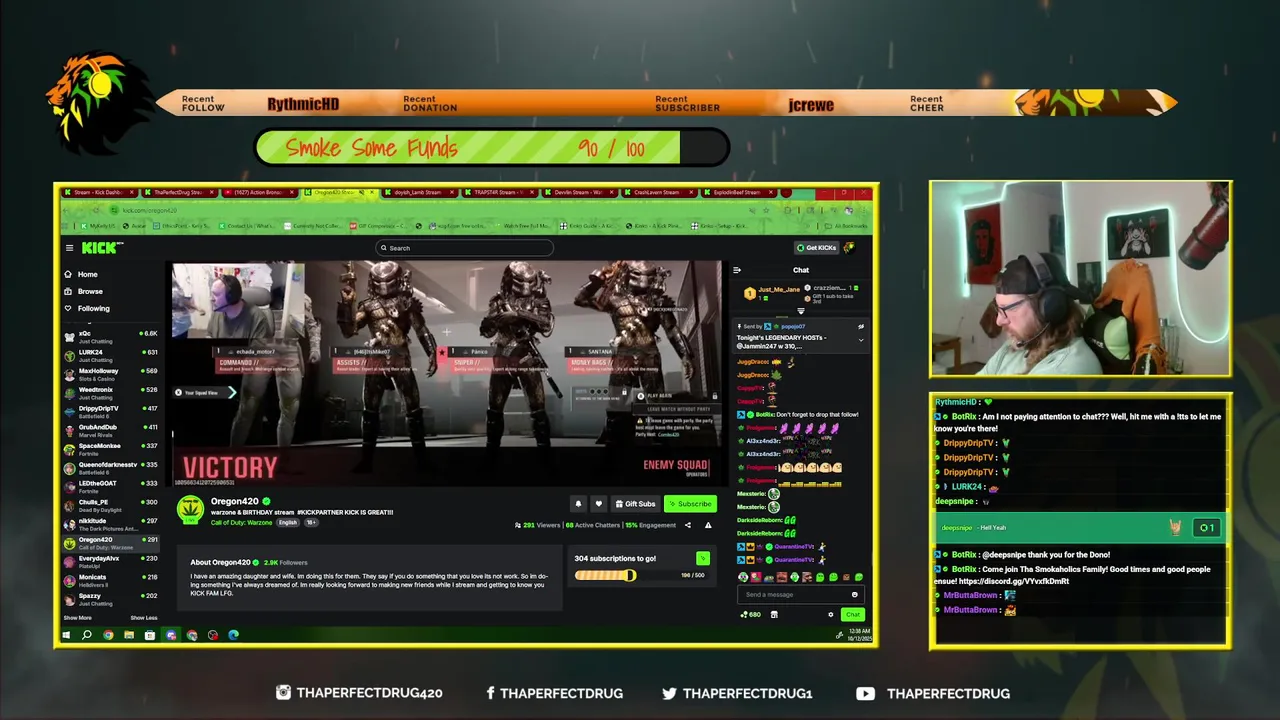Click the Following heart icon in sidebar

[68, 308]
